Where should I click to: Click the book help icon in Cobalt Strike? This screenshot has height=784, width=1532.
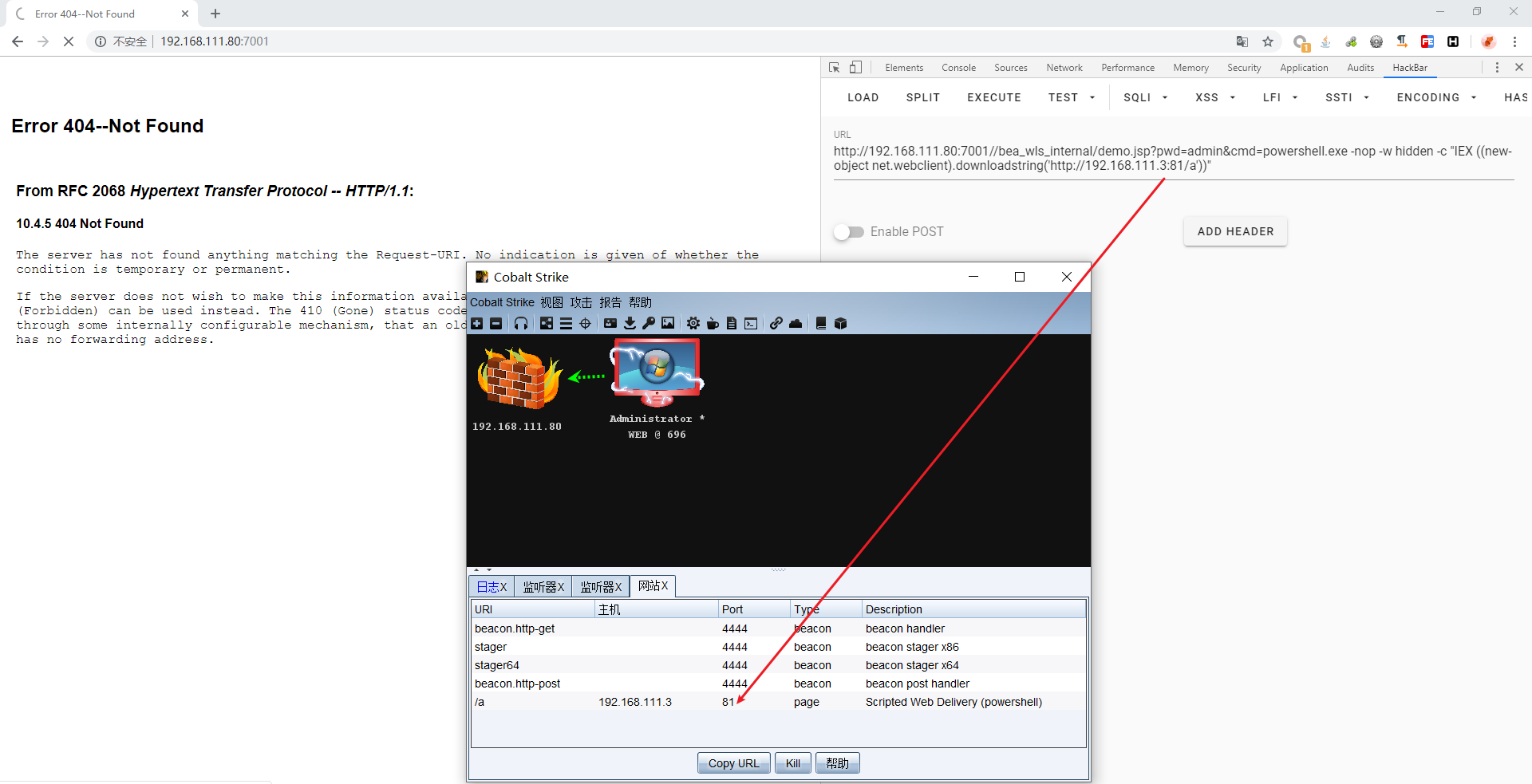click(x=821, y=323)
